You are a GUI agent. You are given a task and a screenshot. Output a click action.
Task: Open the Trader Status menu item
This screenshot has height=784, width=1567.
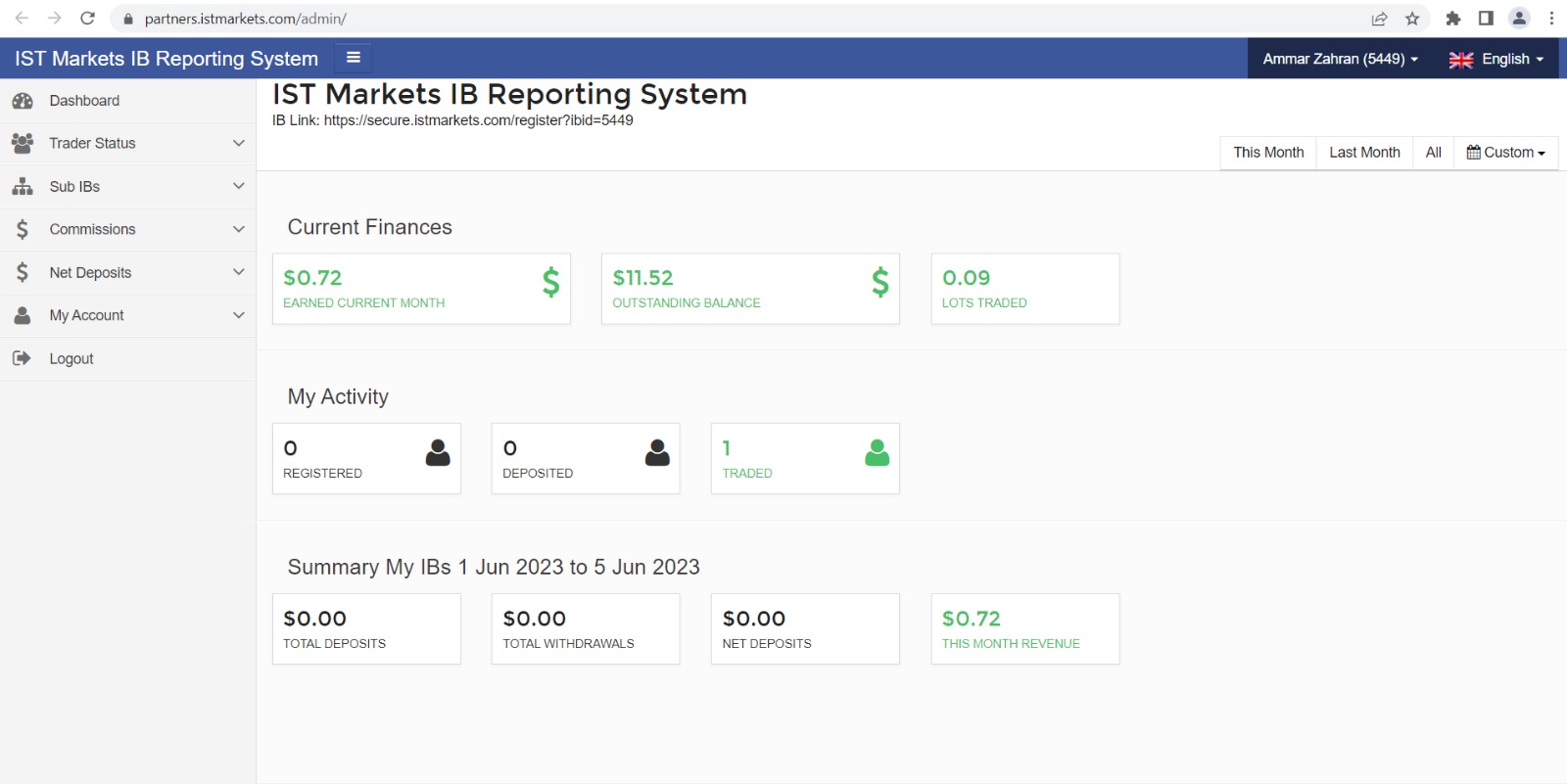(127, 143)
